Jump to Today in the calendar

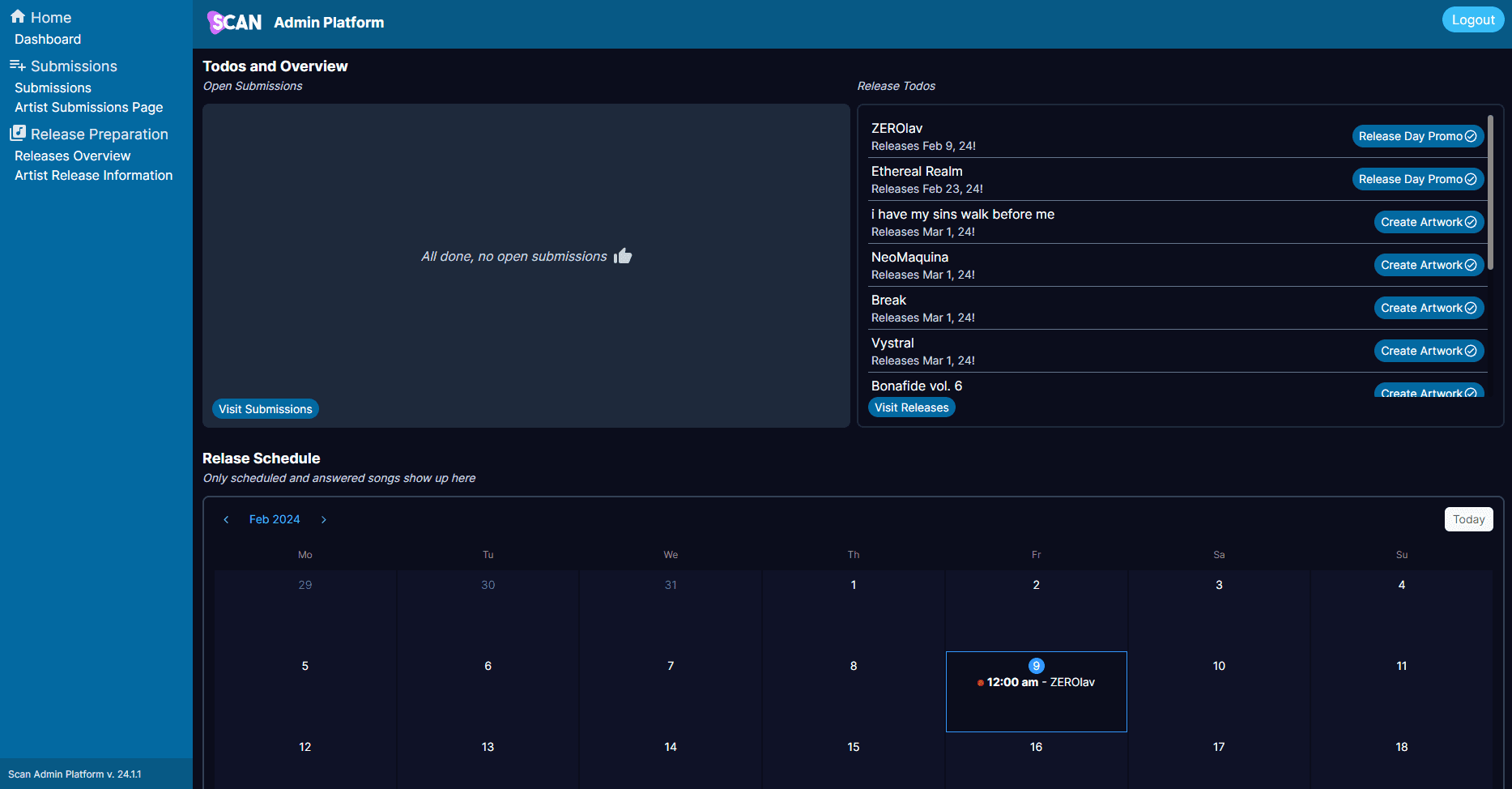[1468, 519]
